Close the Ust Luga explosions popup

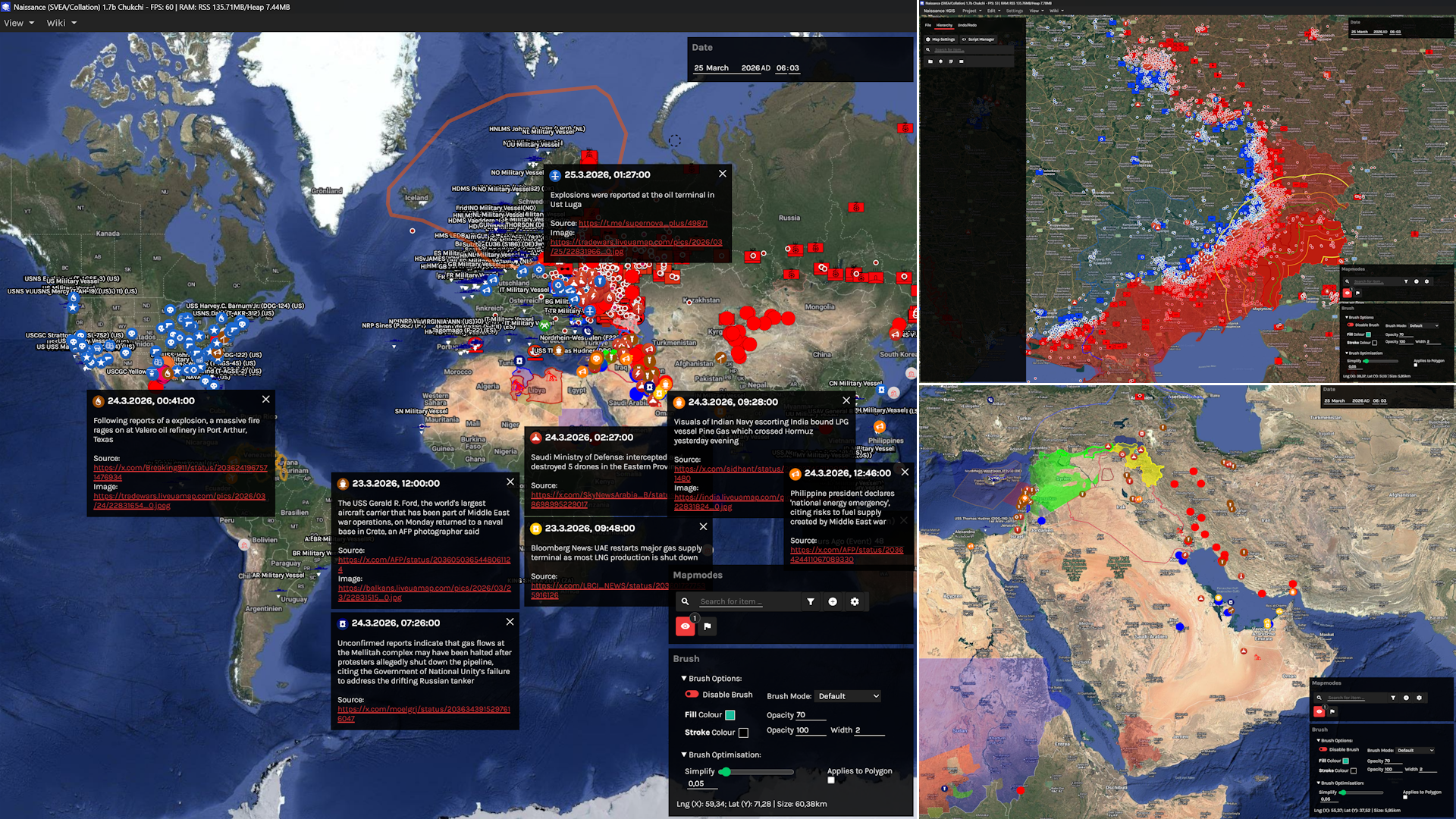tap(723, 174)
